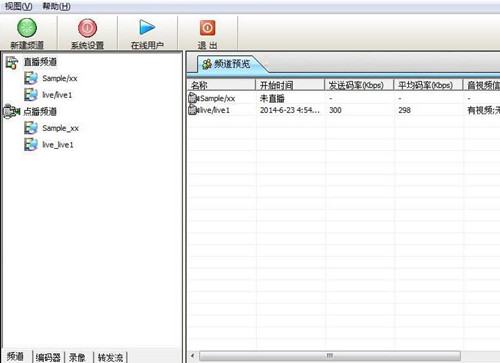This screenshot has width=500, height=363.
Task: Click live/live1 row icon in table
Action: [194, 110]
